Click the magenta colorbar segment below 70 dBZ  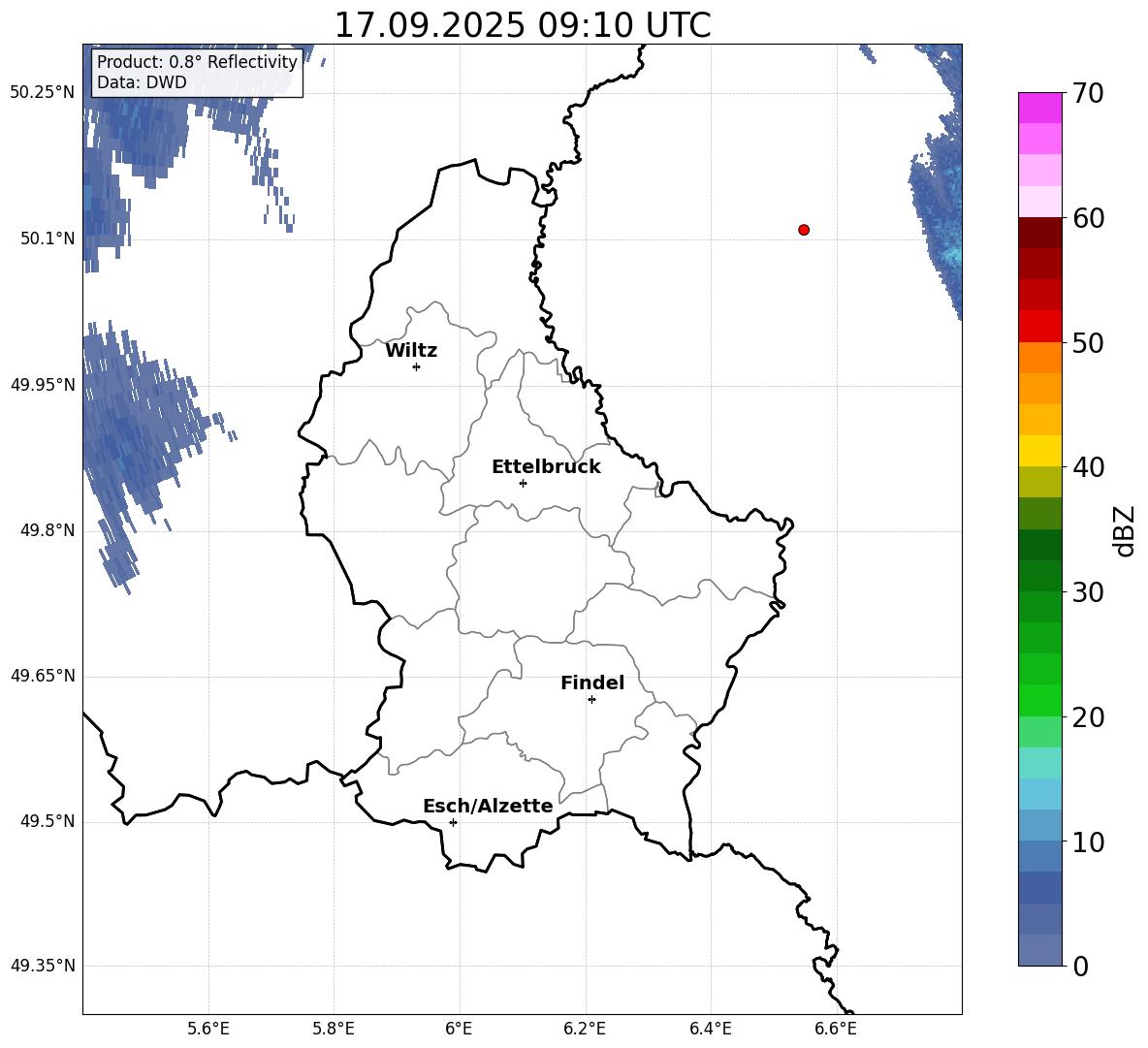pos(1039,109)
